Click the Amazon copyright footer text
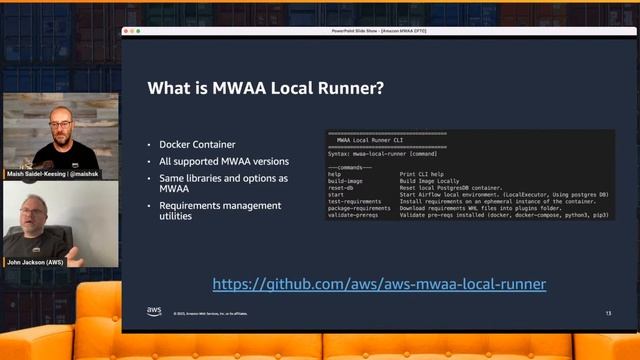Image resolution: width=640 pixels, height=360 pixels. (x=210, y=314)
